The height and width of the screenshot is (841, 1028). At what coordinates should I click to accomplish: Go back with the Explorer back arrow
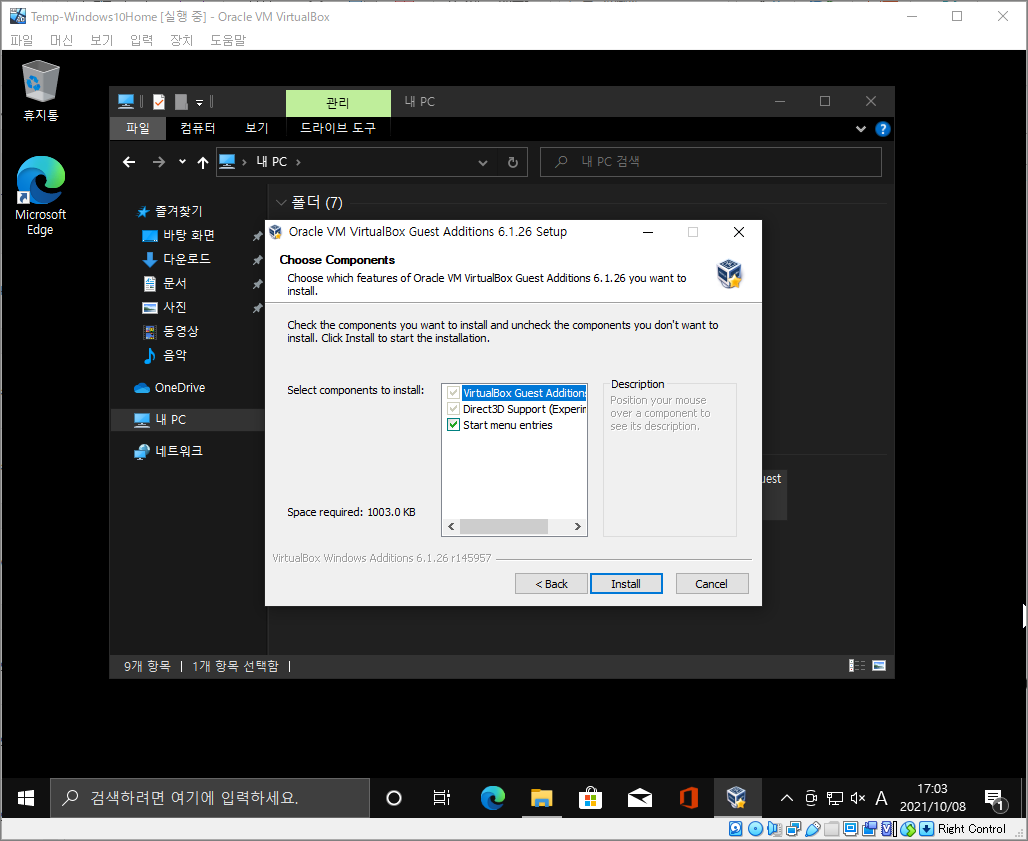tap(129, 162)
